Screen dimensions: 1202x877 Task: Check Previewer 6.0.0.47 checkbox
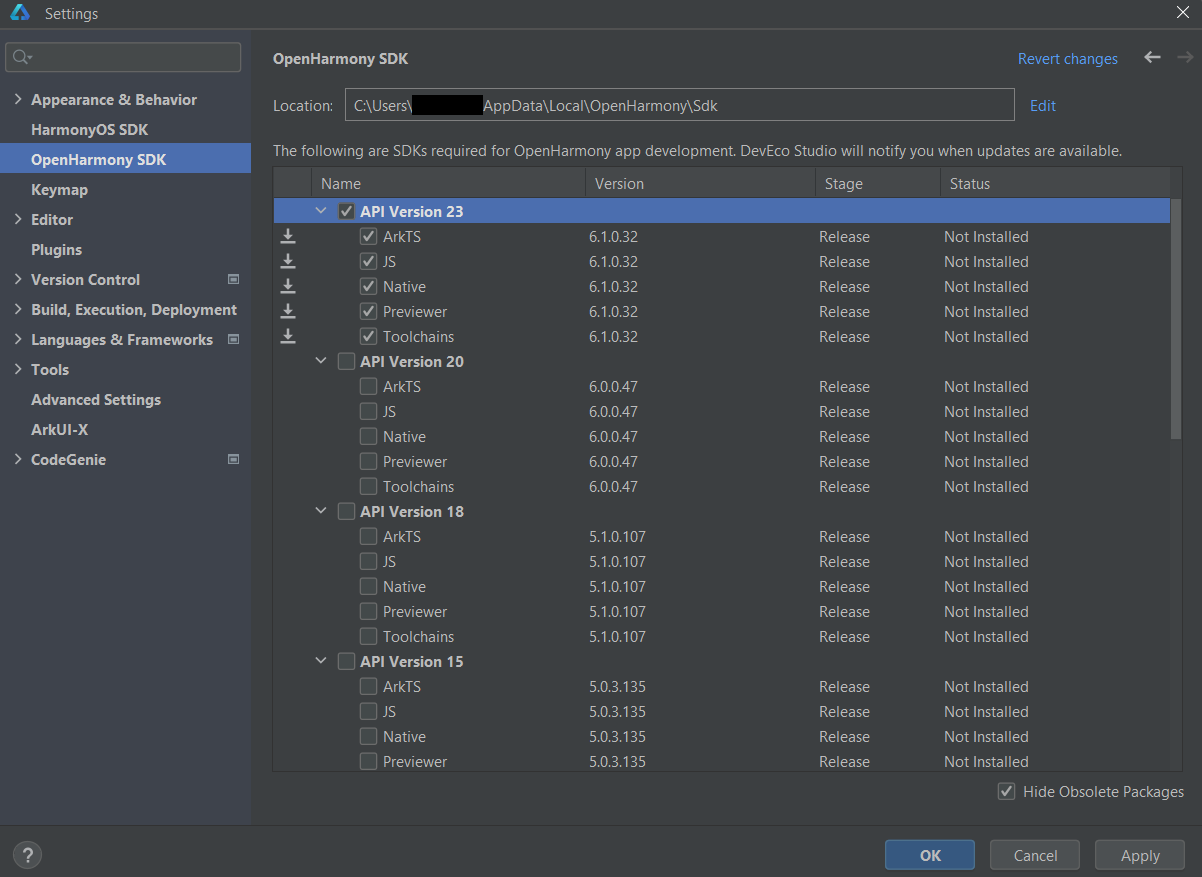click(369, 462)
